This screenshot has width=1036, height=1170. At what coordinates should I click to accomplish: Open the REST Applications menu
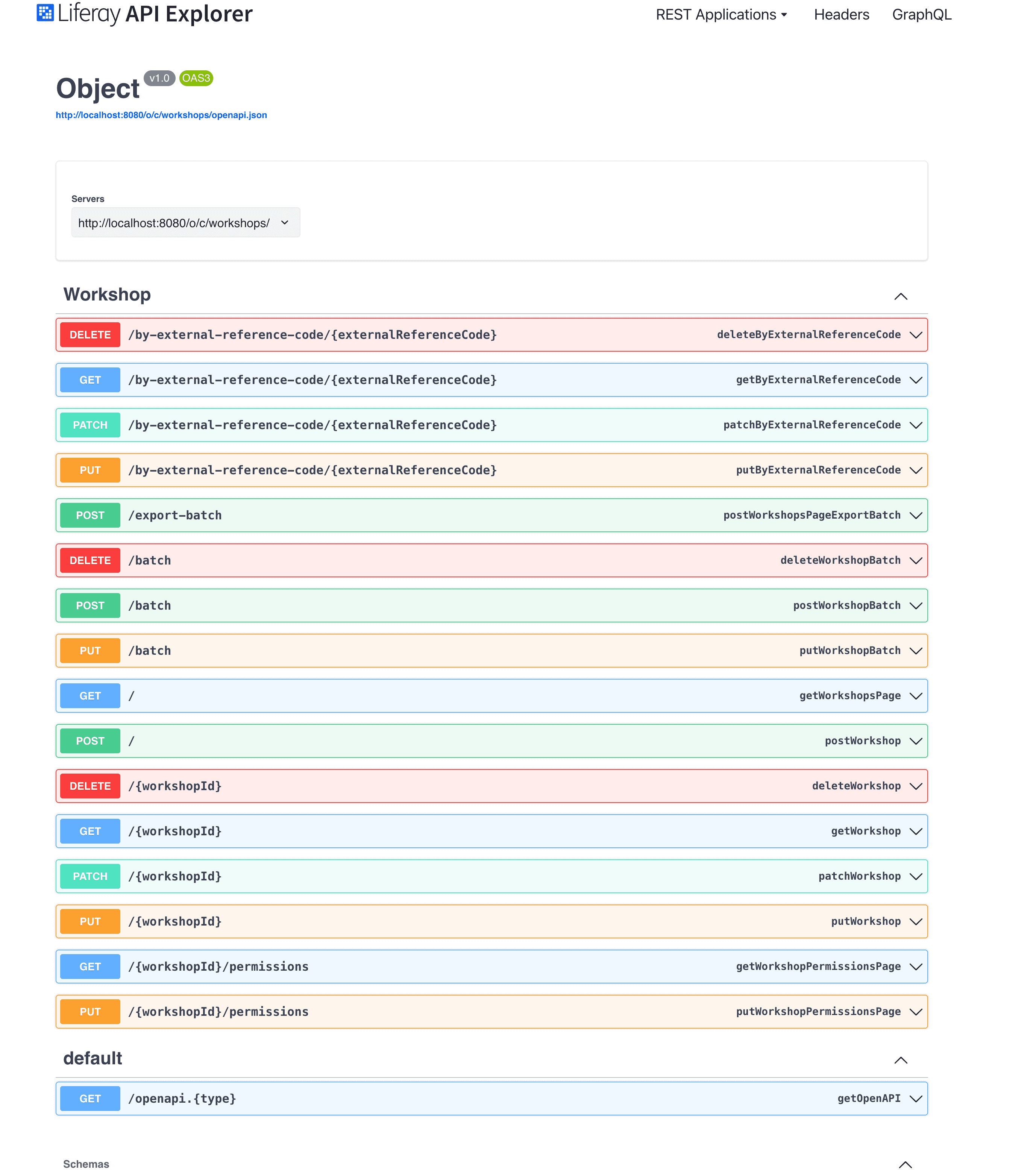tap(722, 14)
